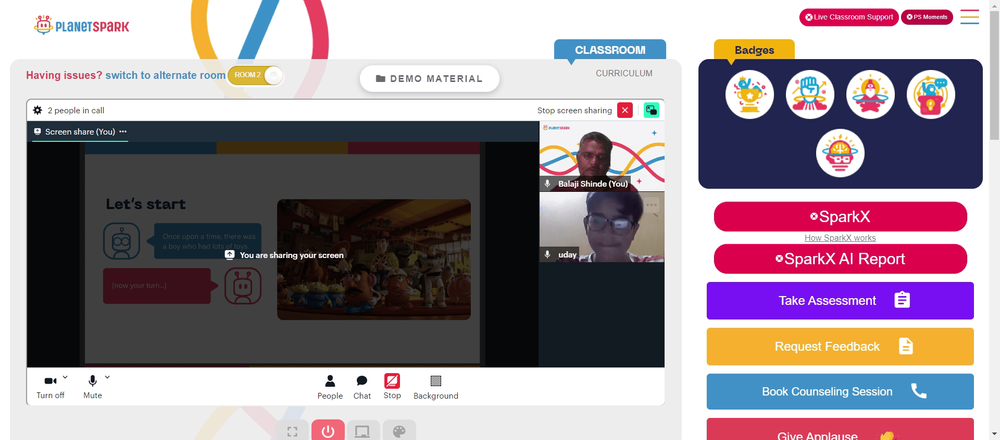
Task: Click the red stop screen sharing X
Action: [624, 110]
